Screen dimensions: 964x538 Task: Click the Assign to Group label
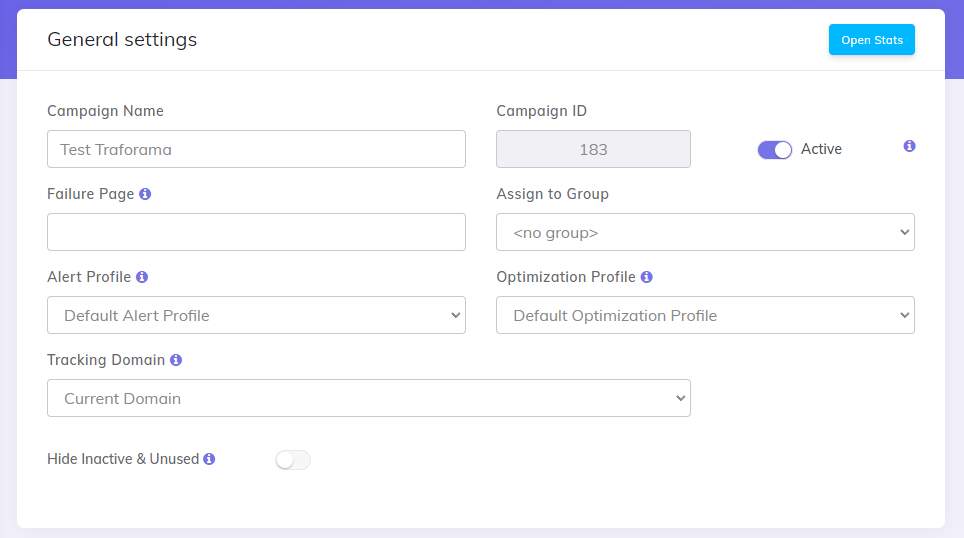(553, 194)
